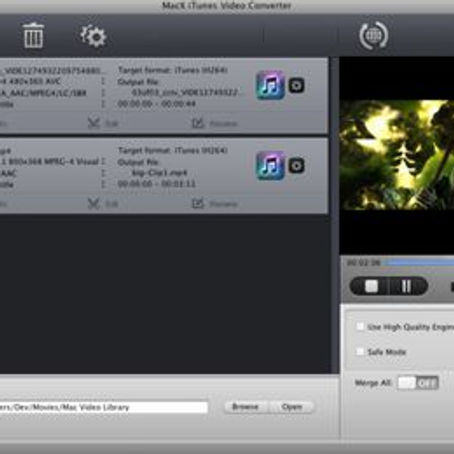Open output settings gear in first video row
Viewport: 454px width, 454px height.
pyautogui.click(x=296, y=86)
